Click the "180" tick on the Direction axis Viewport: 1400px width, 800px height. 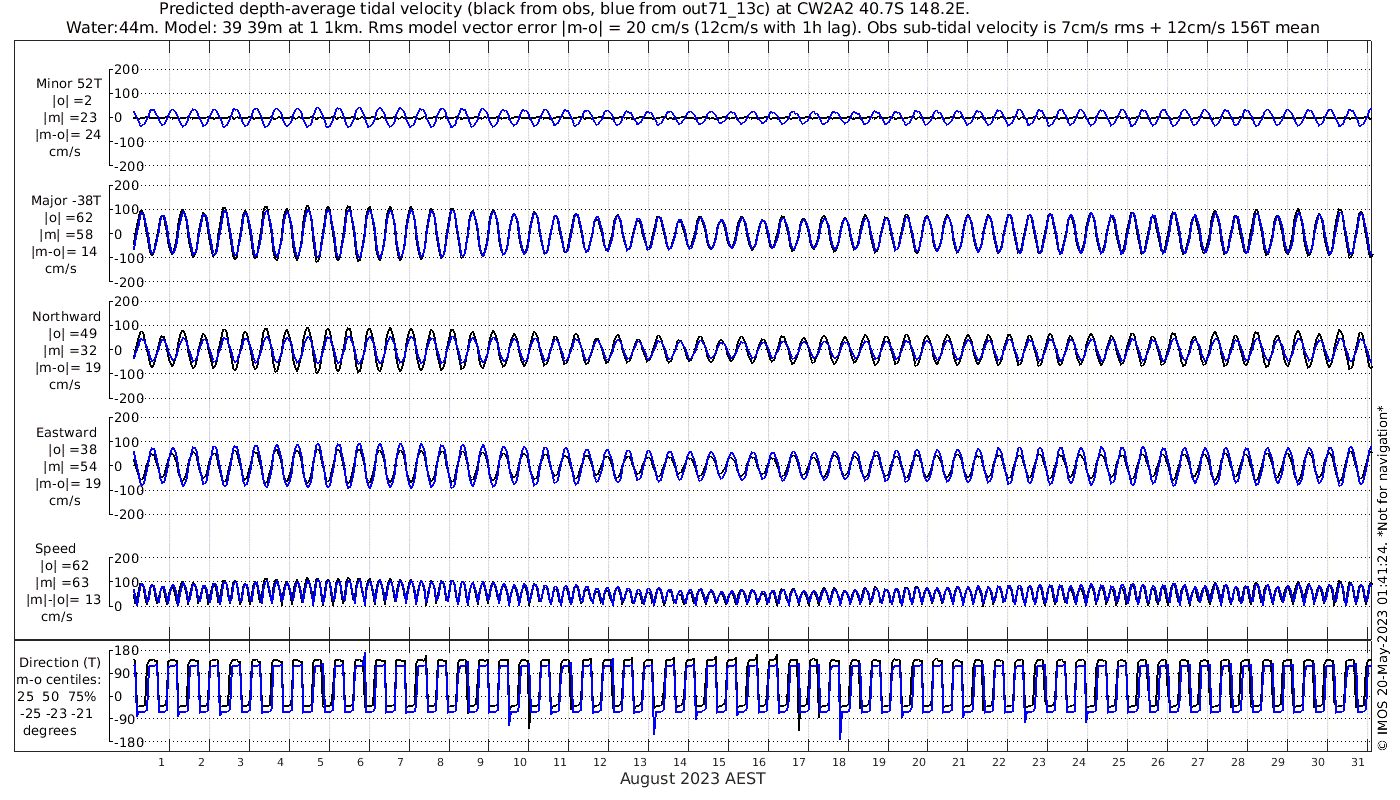click(x=125, y=650)
